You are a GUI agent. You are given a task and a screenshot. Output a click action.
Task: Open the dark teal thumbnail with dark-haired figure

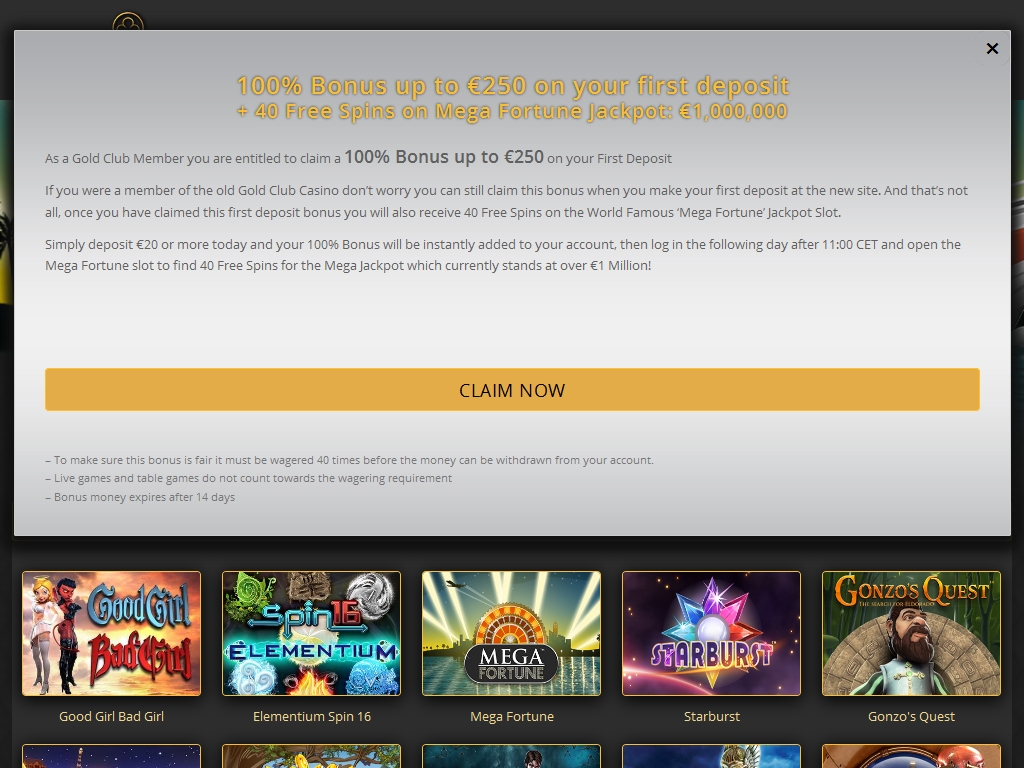pyautogui.click(x=511, y=756)
